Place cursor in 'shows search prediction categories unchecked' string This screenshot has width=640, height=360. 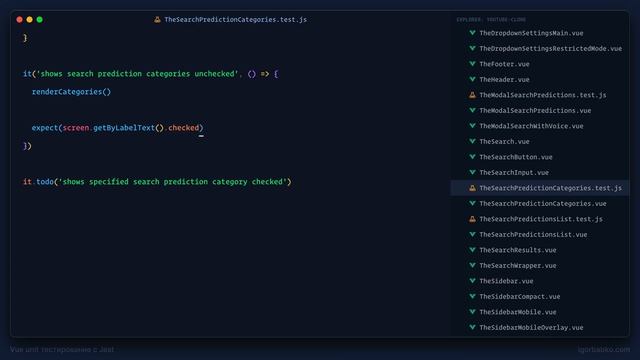[x=138, y=74]
